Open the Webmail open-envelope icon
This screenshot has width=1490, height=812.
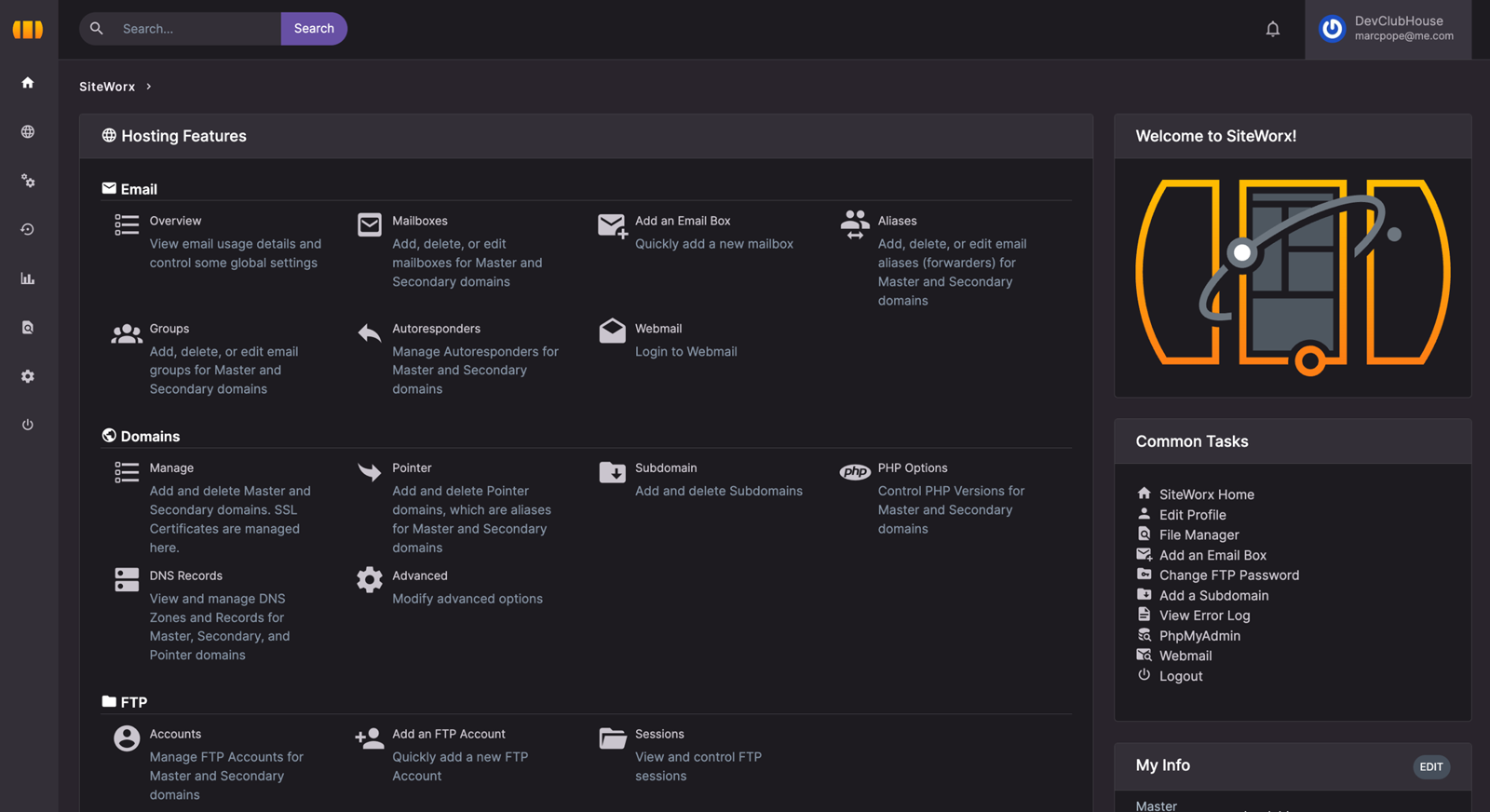(613, 331)
